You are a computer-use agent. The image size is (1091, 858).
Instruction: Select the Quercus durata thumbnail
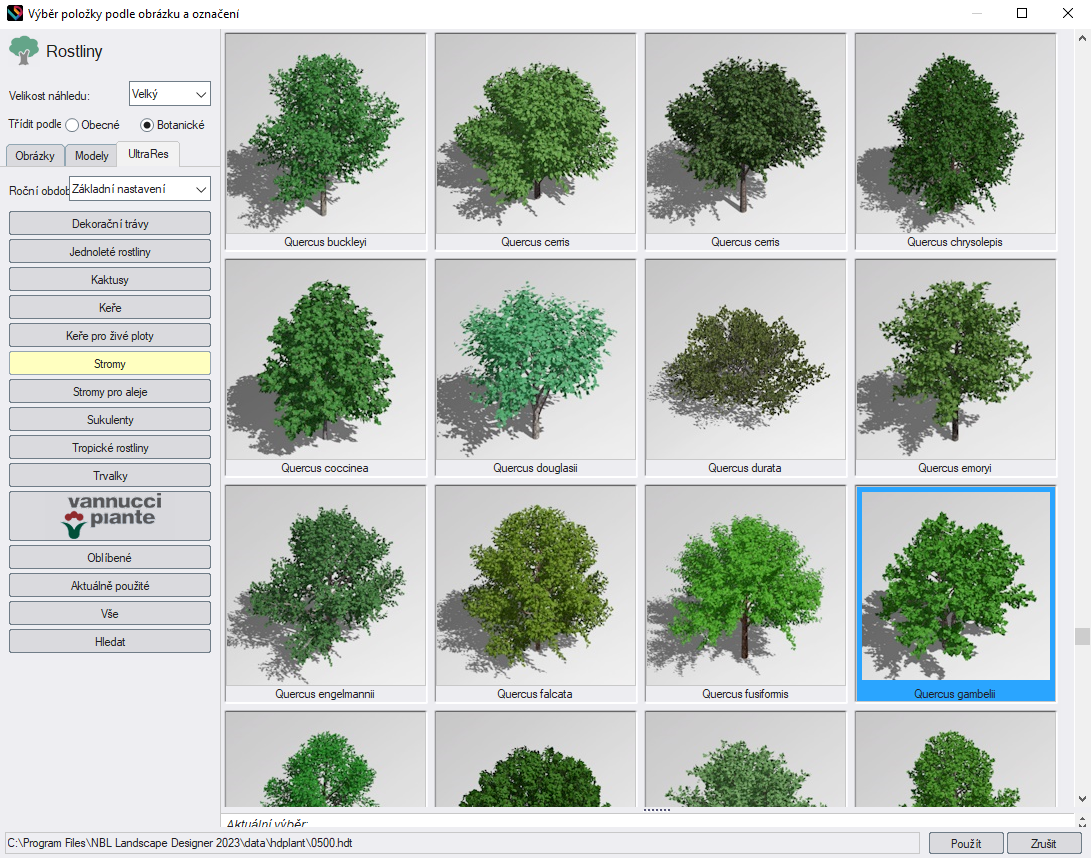click(x=745, y=367)
